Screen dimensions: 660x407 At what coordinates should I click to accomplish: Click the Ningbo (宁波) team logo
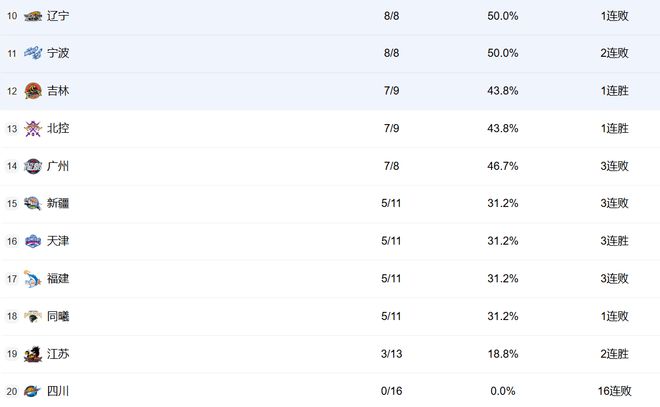click(x=33, y=53)
